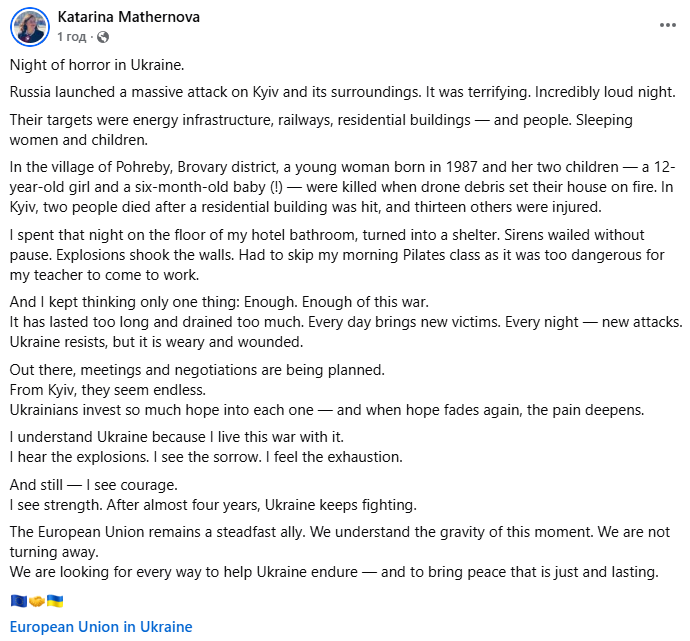Click the "Night of horror in Ukraine" line
Image resolution: width=690 pixels, height=641 pixels.
tap(97, 65)
